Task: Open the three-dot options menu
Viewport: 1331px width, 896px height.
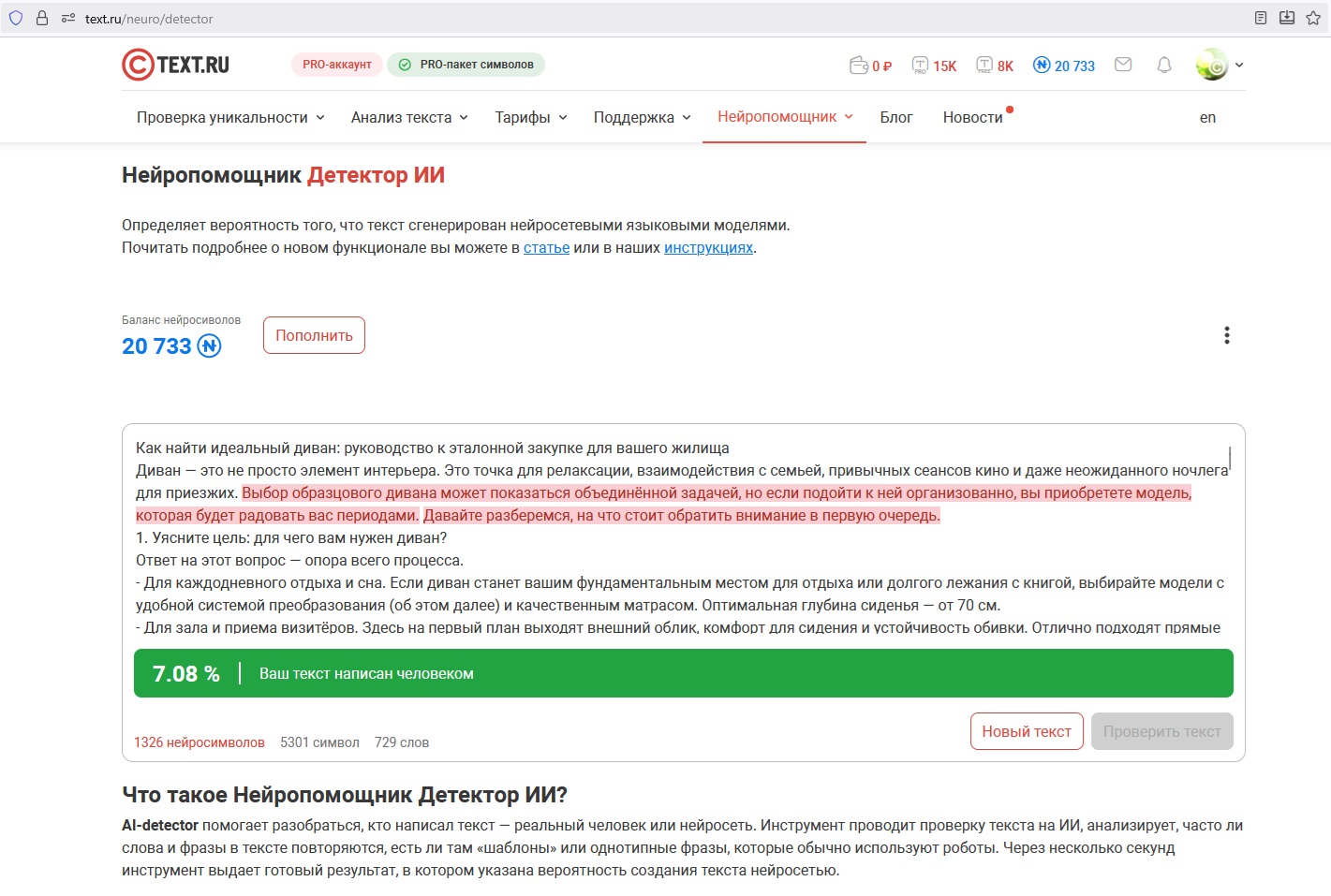Action: [x=1226, y=335]
